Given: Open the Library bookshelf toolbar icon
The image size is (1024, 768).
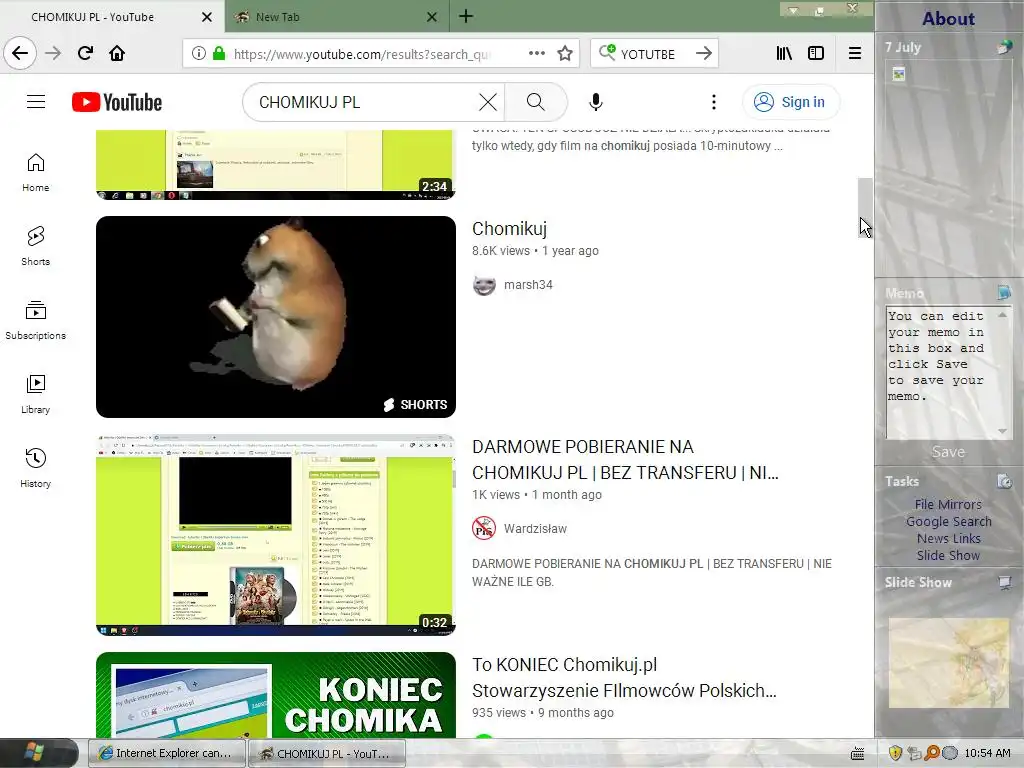Looking at the screenshot, I should coord(784,53).
